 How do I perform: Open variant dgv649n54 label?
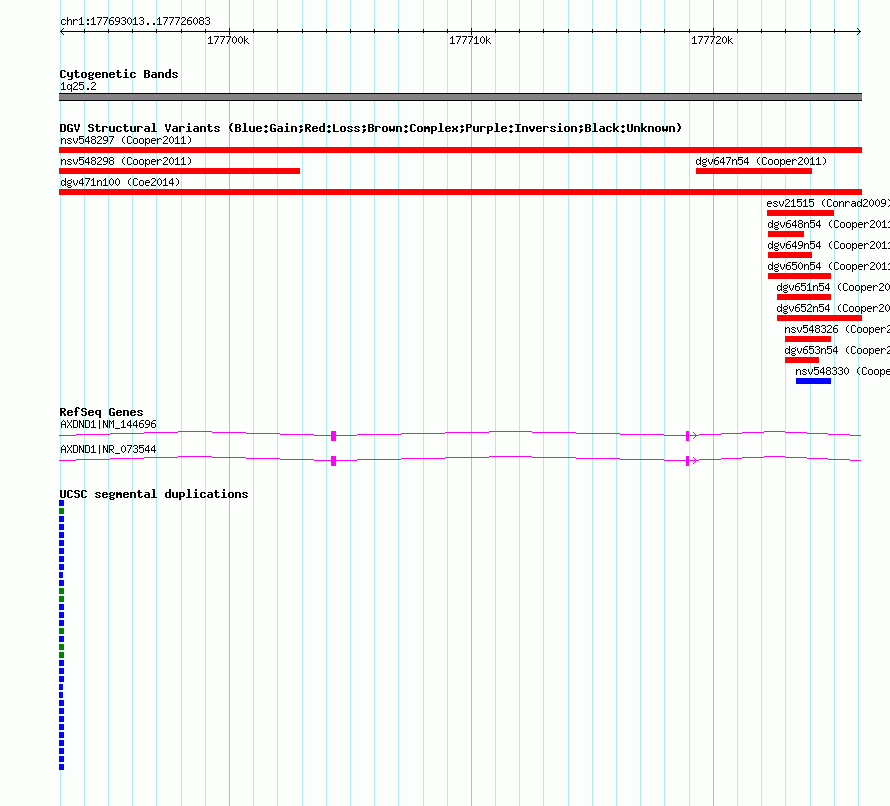pos(829,245)
